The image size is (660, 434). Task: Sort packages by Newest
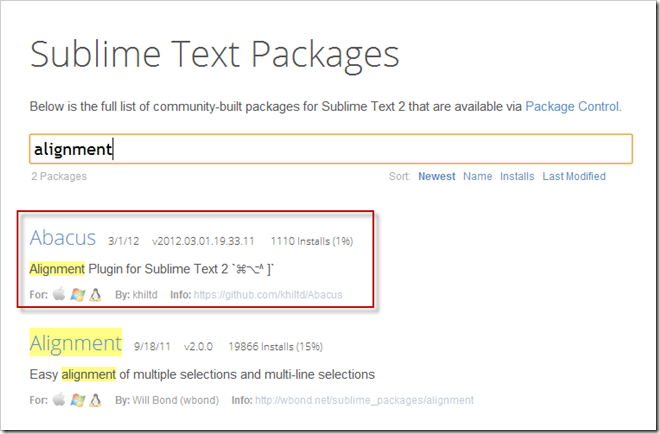[436, 177]
